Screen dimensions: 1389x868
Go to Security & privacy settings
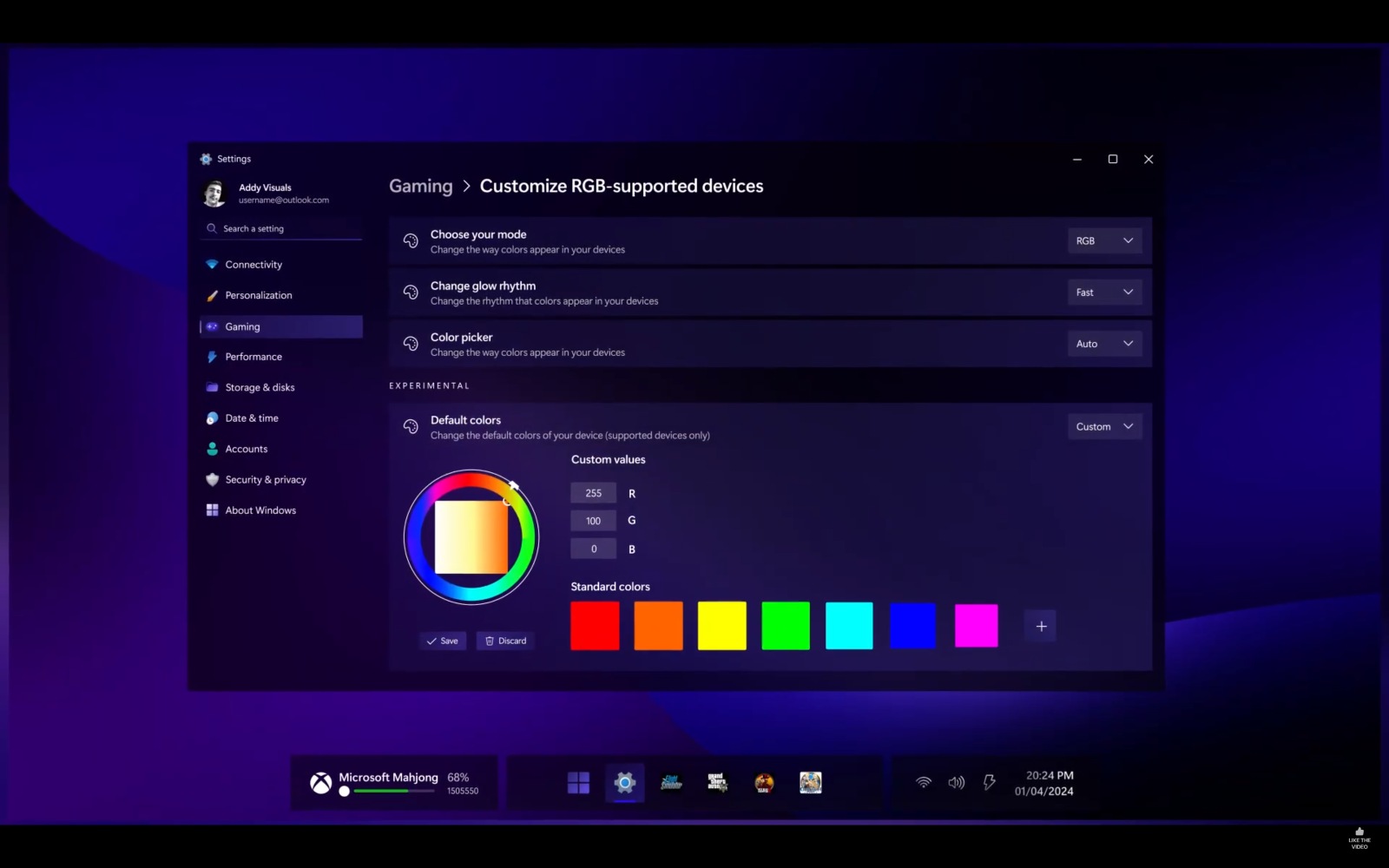coord(266,480)
